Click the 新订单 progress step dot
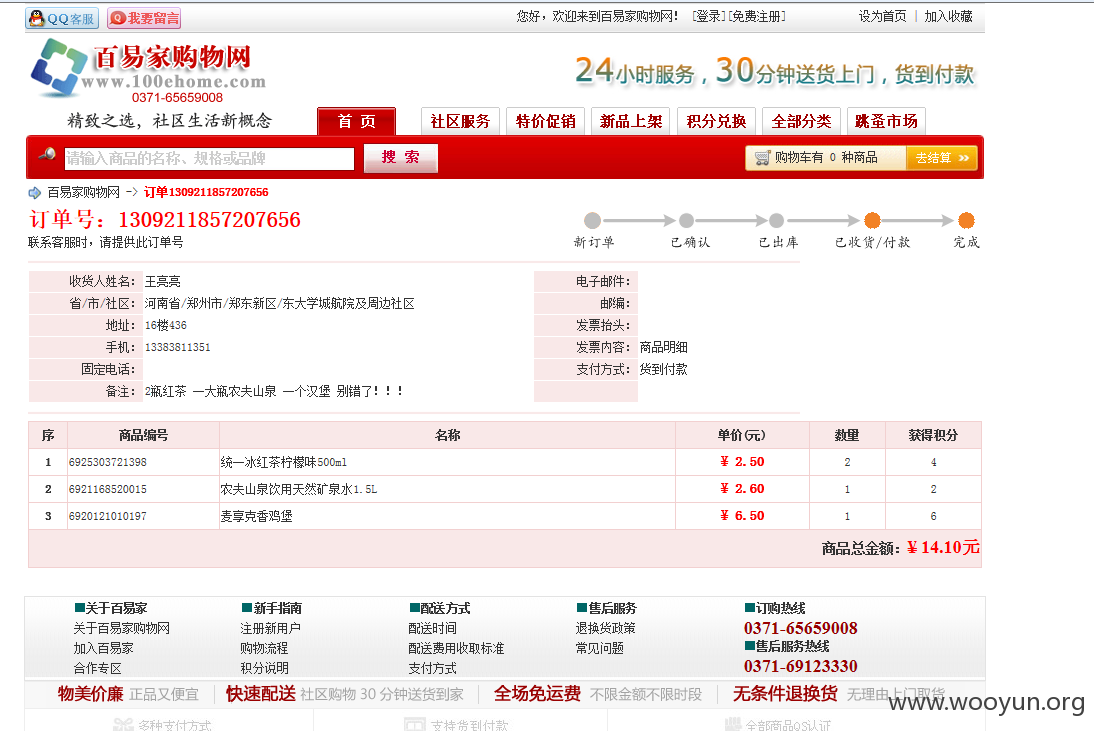Image resolution: width=1094 pixels, height=731 pixels. (x=592, y=220)
